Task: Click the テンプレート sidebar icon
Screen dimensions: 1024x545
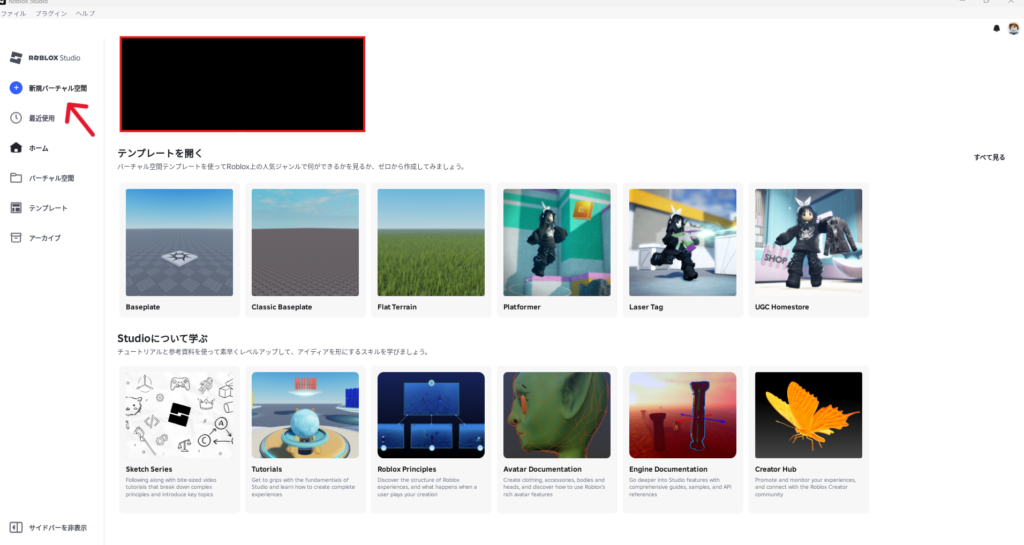Action: [x=16, y=208]
